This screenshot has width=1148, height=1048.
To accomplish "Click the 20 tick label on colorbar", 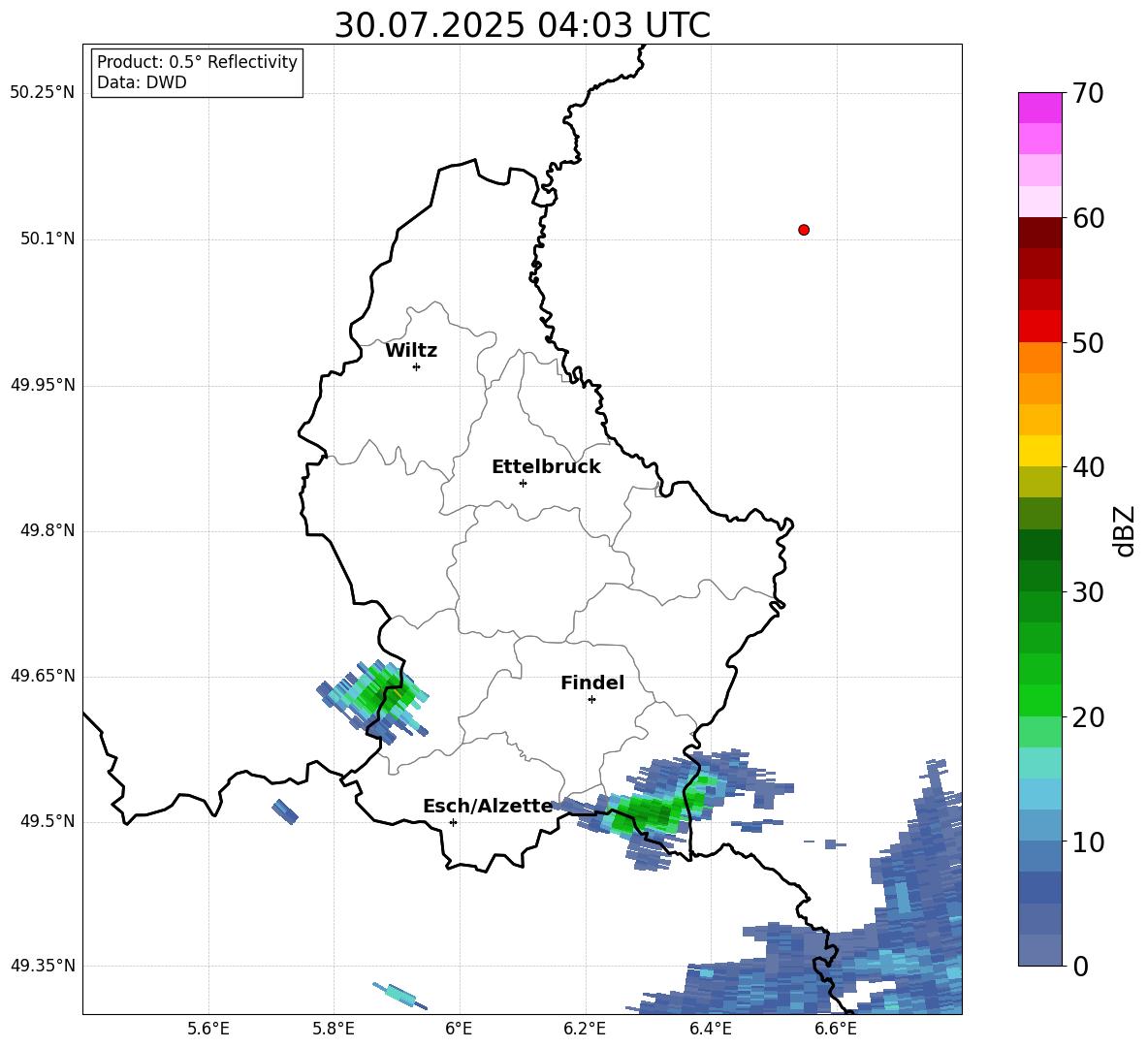I will tap(1088, 717).
